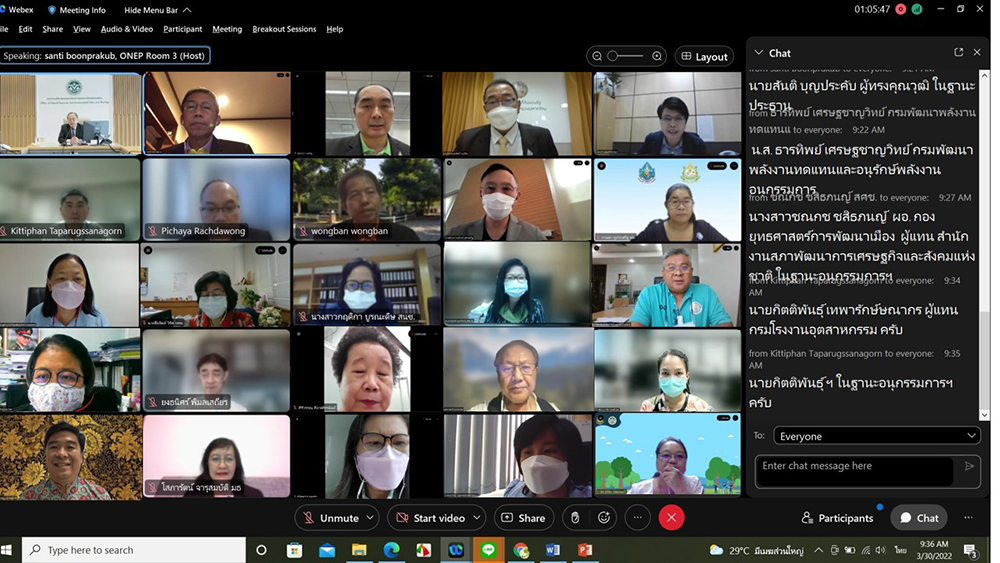The image size is (1000, 563).
Task: Click Hide Menu Bar toggle
Action: point(158,10)
